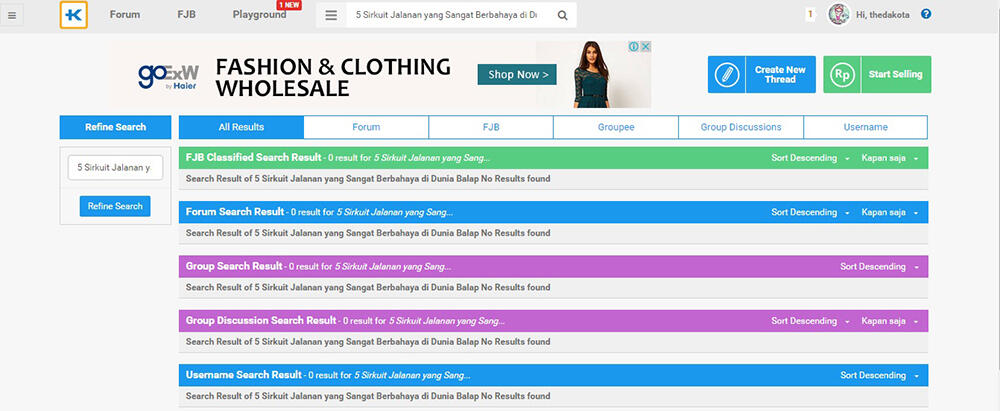Open Sort Descending in FJB Classified results
This screenshot has height=411, width=1000.
810,158
